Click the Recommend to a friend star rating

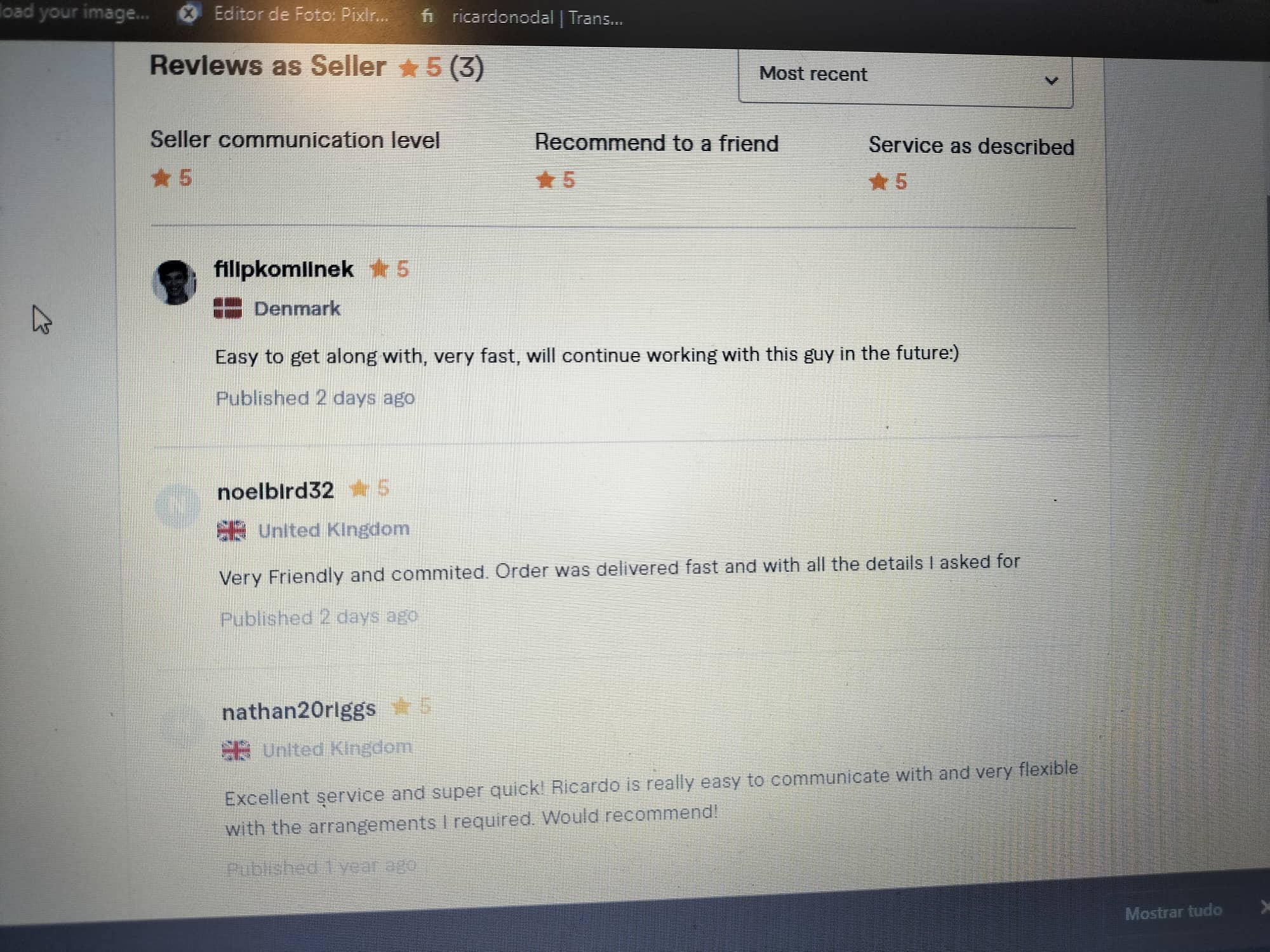555,180
